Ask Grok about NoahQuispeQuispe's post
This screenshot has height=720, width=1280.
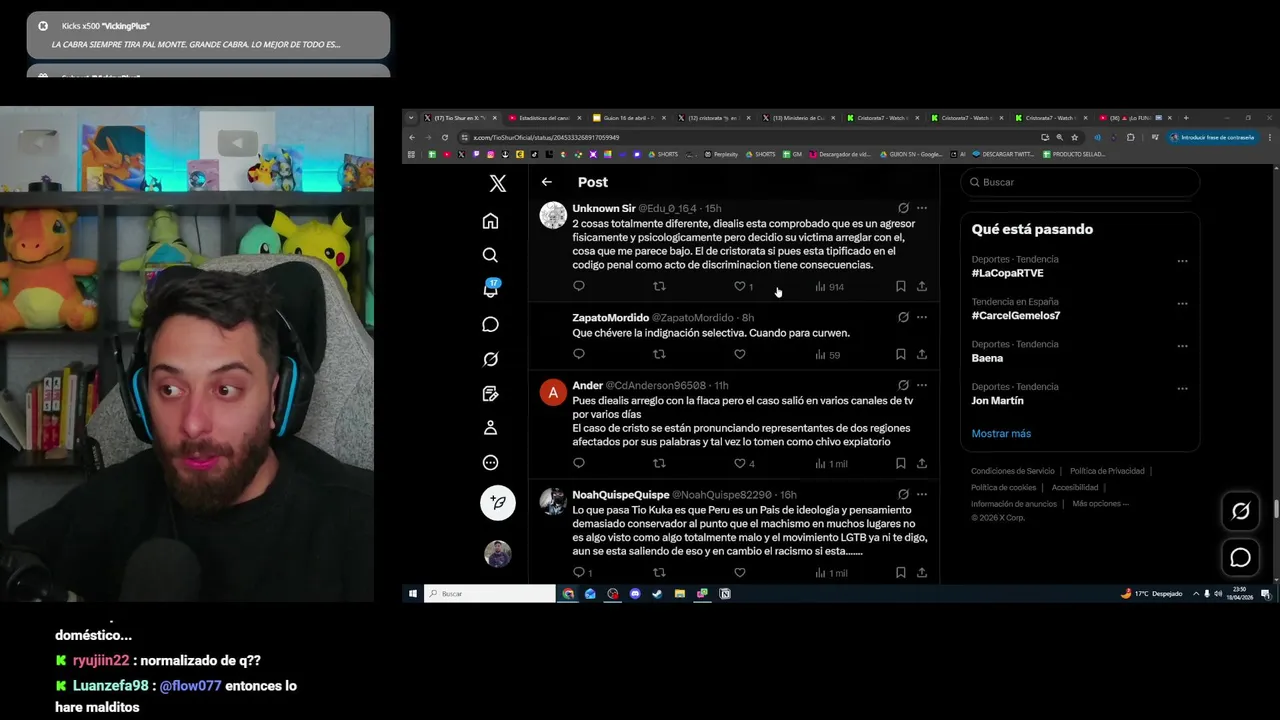[x=903, y=494]
